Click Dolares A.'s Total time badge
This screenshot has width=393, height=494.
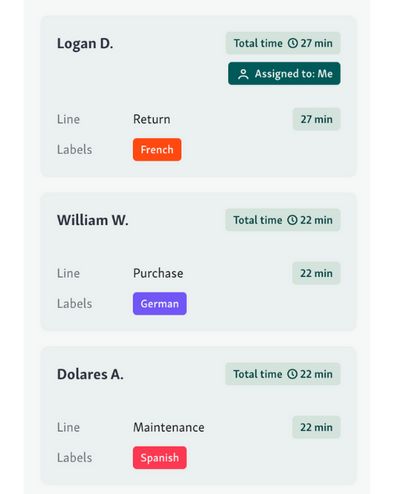tap(283, 374)
